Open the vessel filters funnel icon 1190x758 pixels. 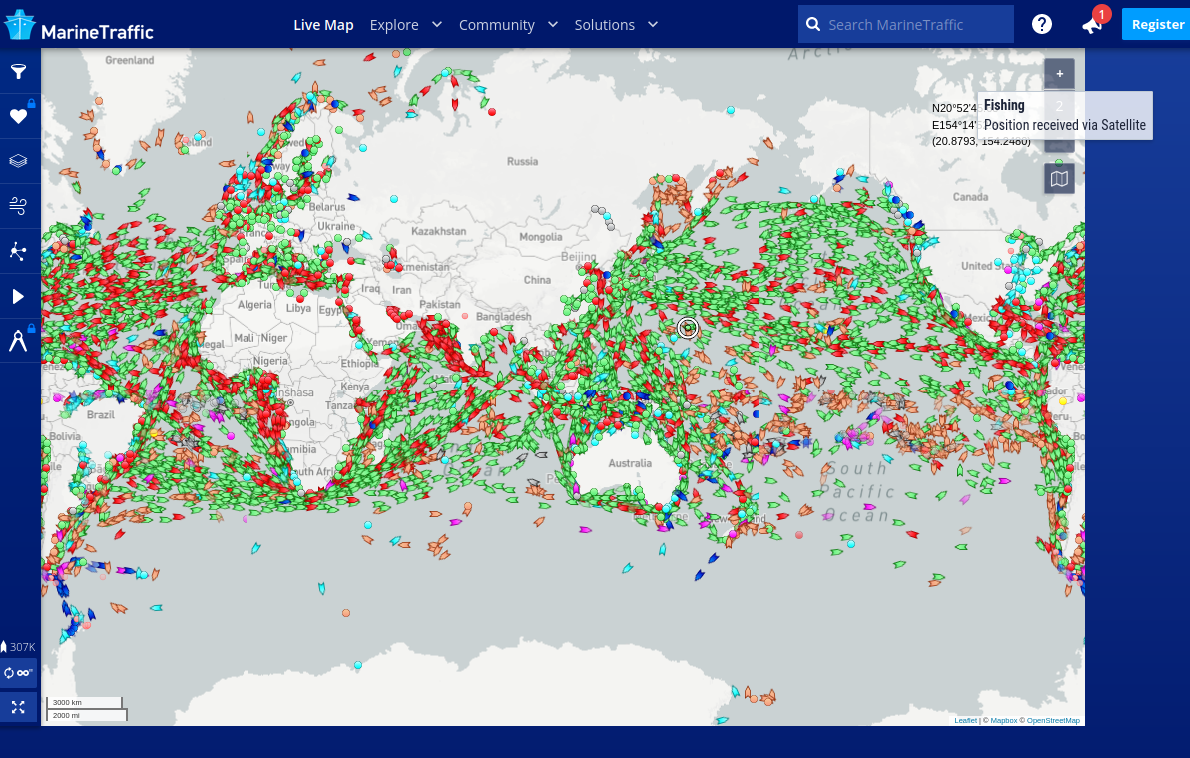[18, 72]
